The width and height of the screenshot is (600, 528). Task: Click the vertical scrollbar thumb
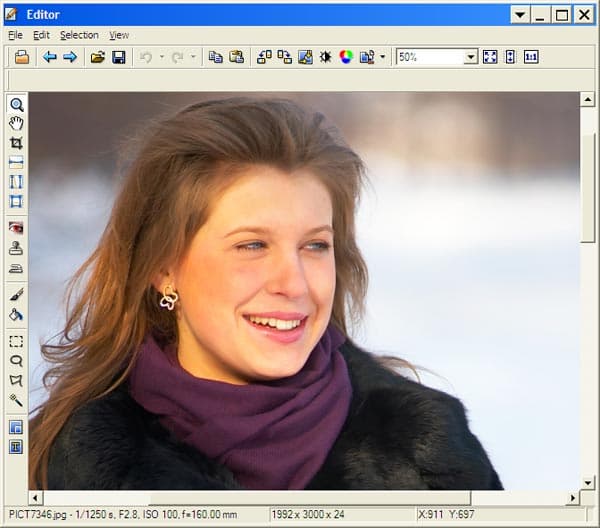(589, 187)
